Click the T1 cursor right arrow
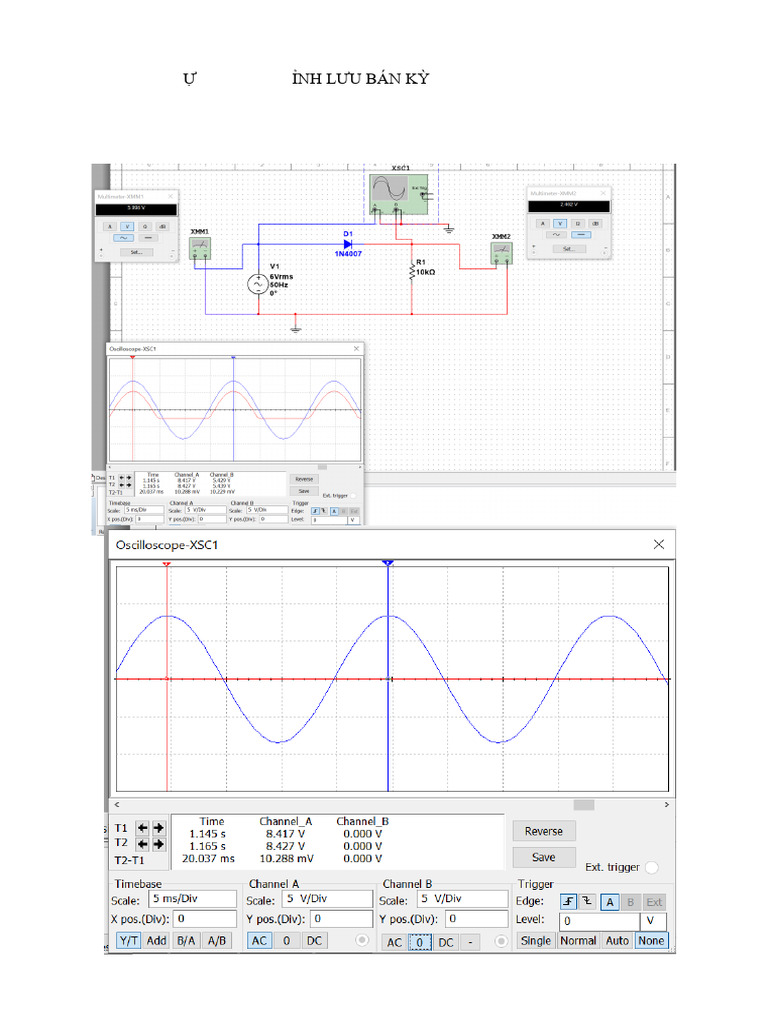The image size is (768, 1024). [158, 828]
